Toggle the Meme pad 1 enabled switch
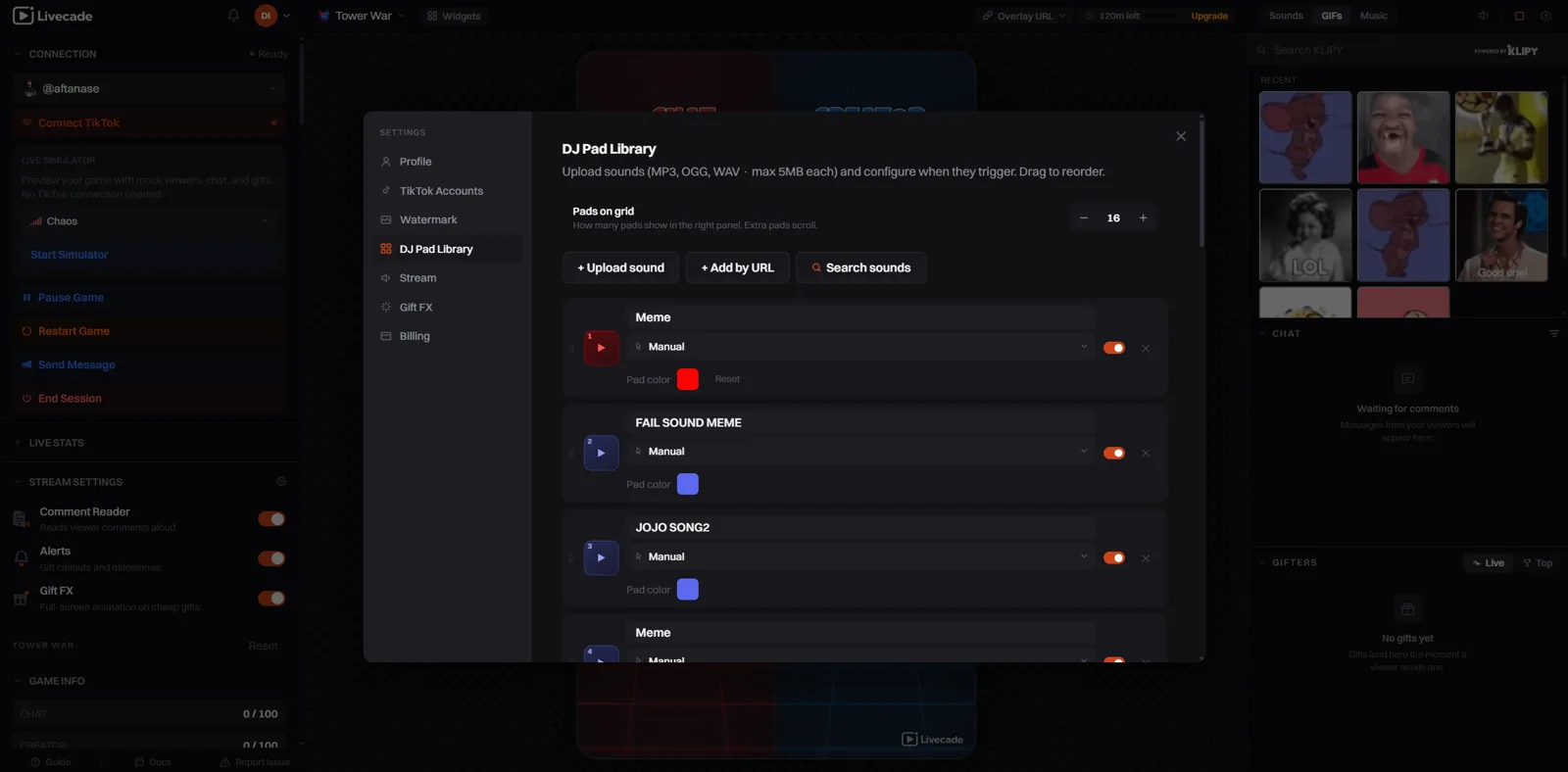The height and width of the screenshot is (772, 1568). point(1114,348)
